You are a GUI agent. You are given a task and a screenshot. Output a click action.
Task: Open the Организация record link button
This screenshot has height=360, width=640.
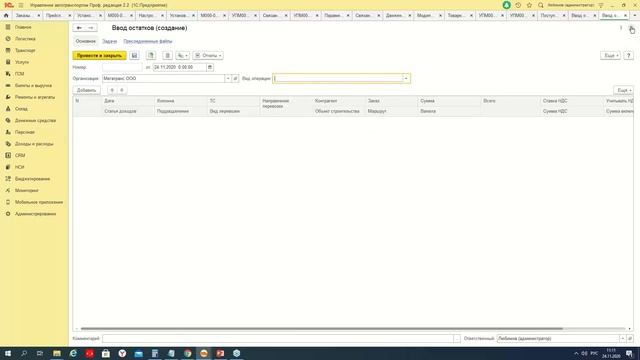click(235, 78)
